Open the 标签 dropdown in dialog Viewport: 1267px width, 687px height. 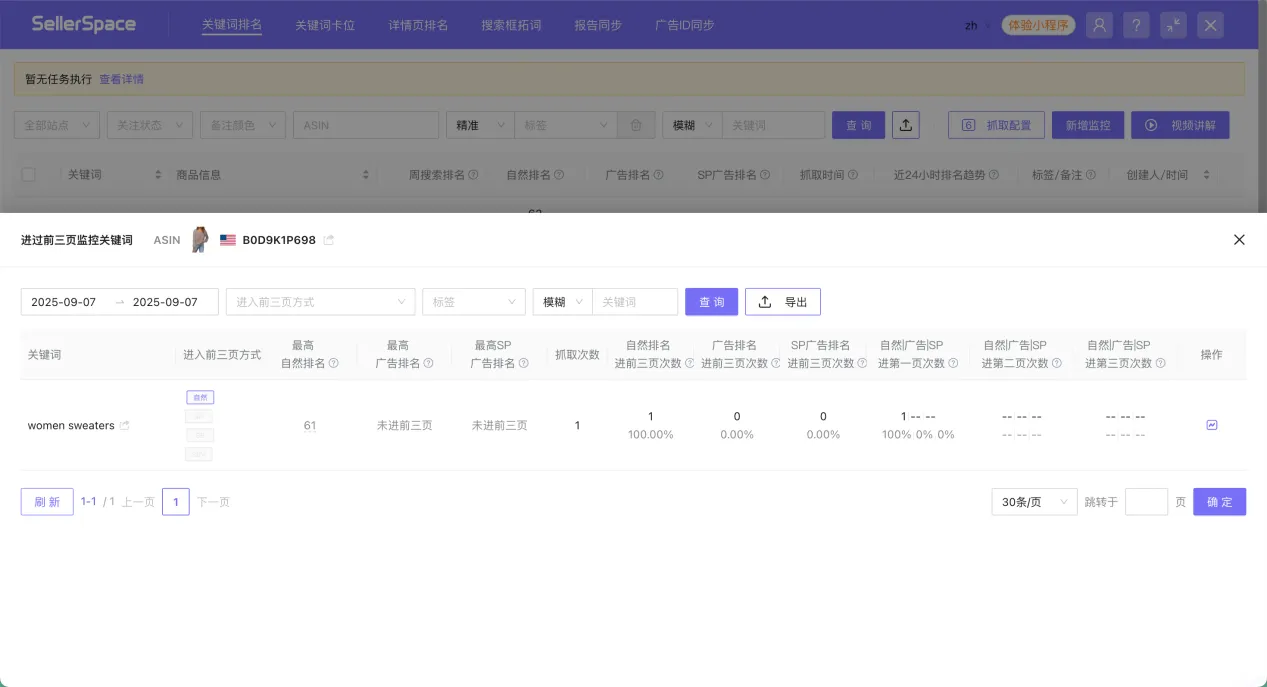[x=474, y=302]
